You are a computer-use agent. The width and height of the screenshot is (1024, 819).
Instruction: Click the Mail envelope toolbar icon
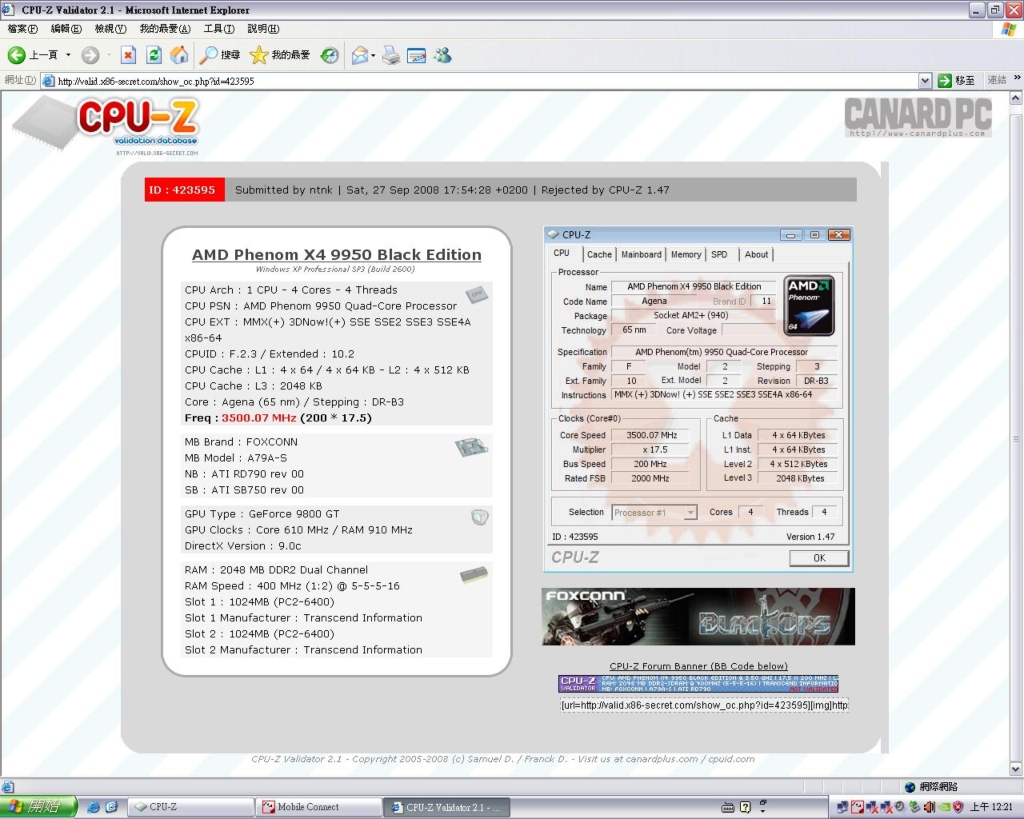[x=359, y=55]
